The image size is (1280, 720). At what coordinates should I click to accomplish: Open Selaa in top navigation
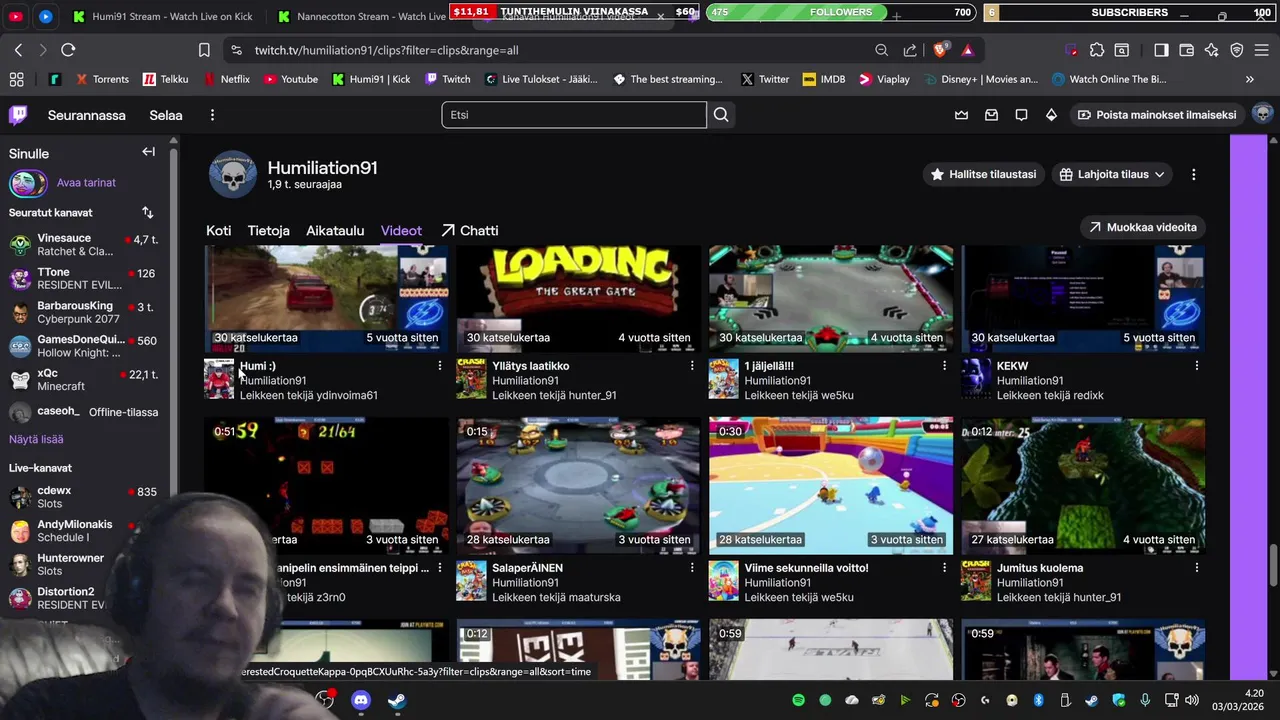pos(166,115)
